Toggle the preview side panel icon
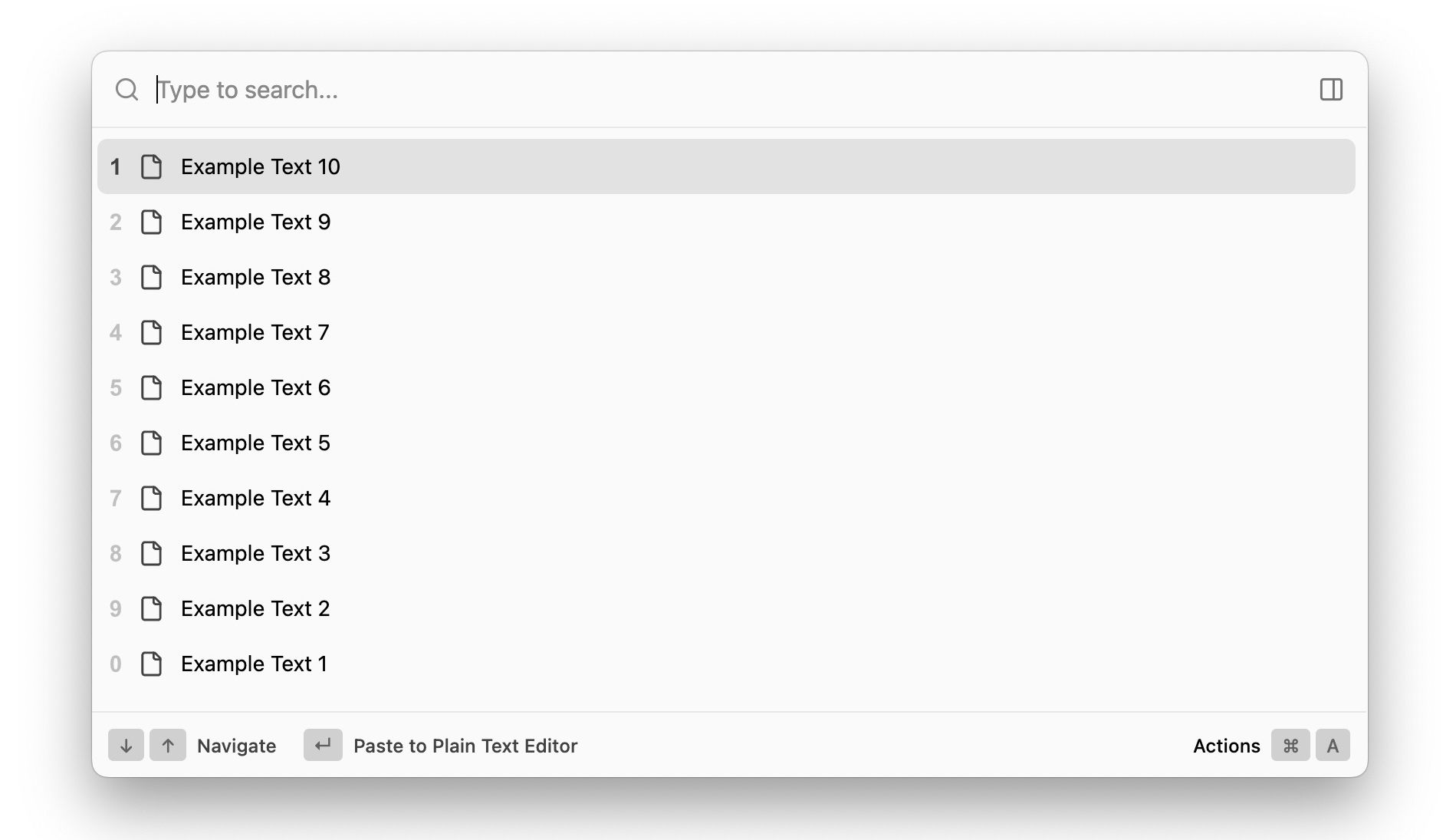 [x=1331, y=90]
